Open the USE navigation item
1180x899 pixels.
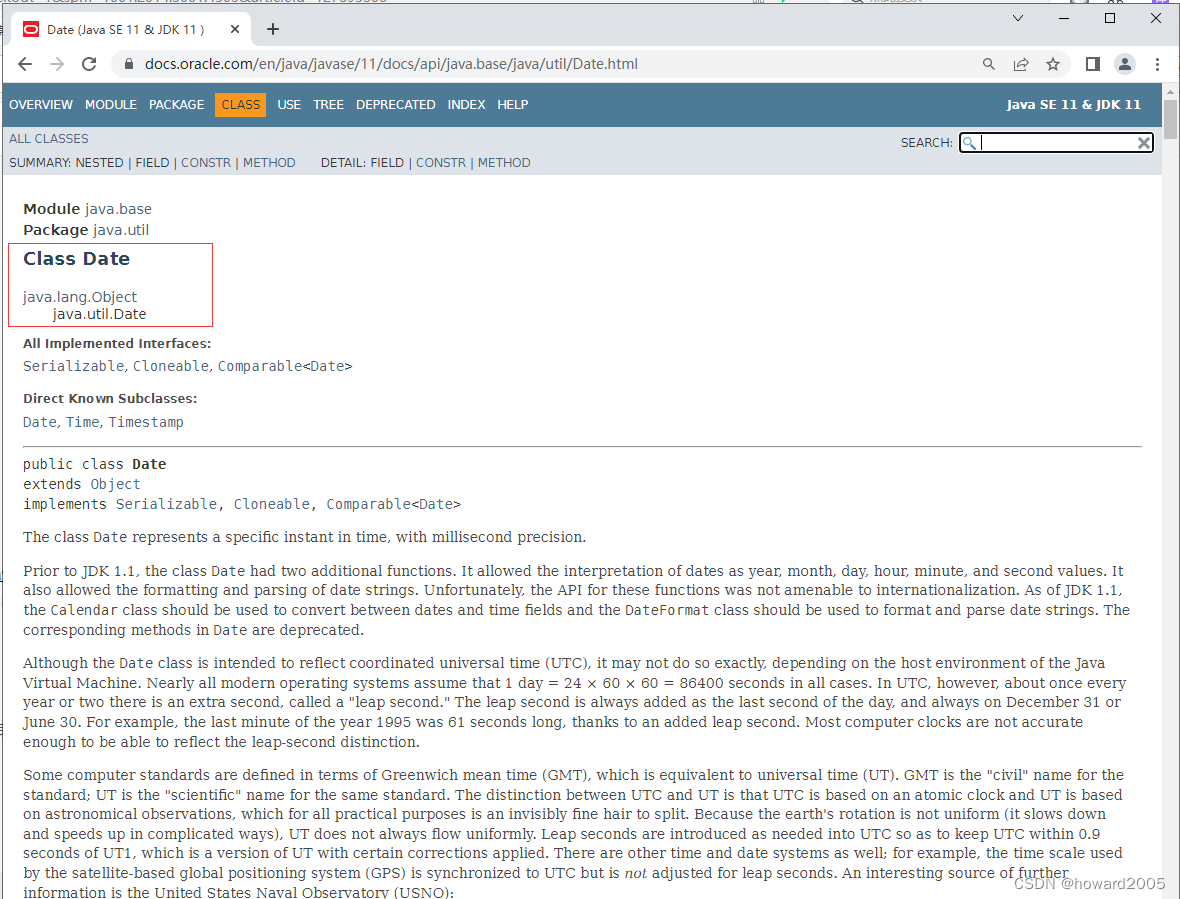coord(289,105)
